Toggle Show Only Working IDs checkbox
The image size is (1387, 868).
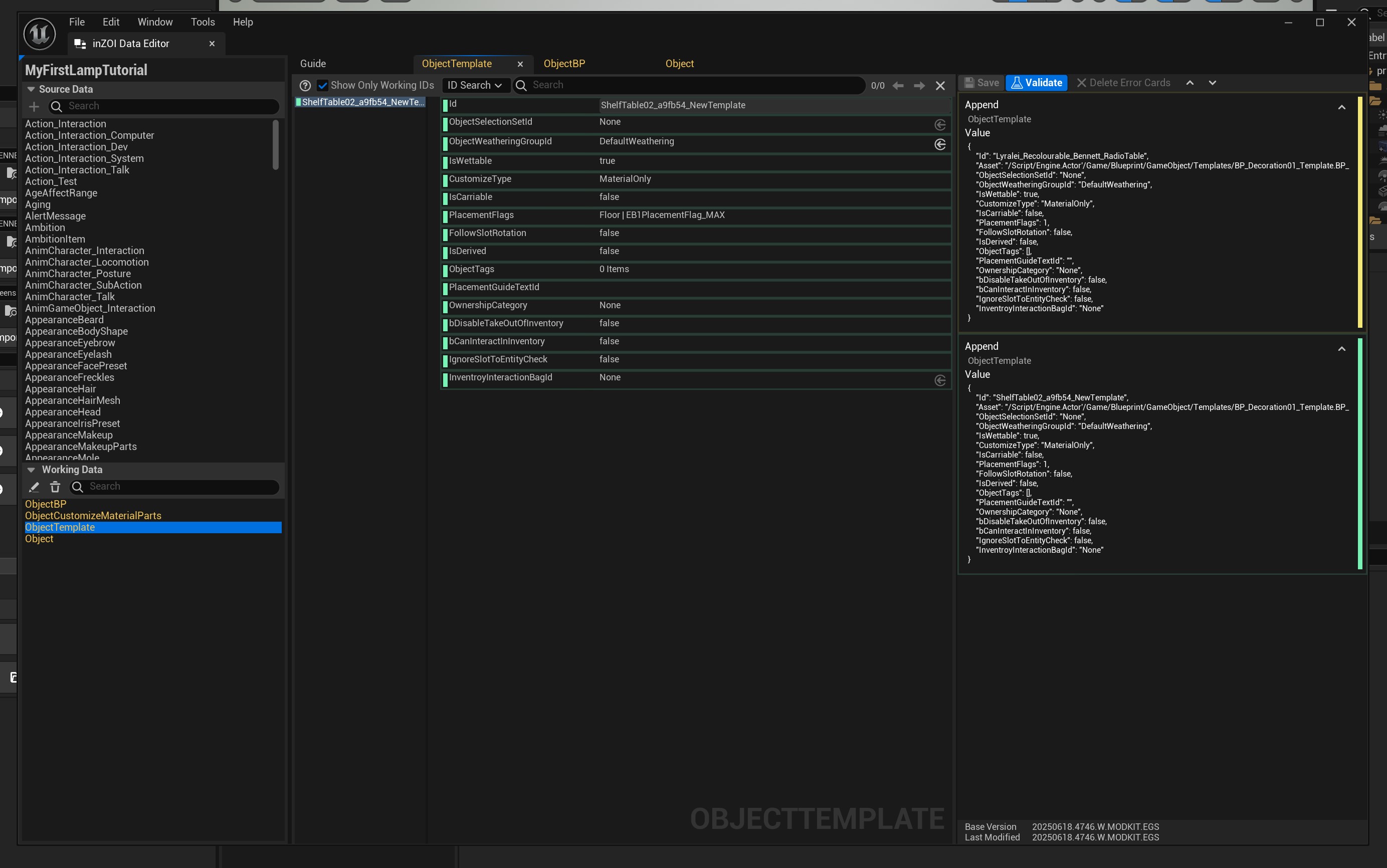323,86
